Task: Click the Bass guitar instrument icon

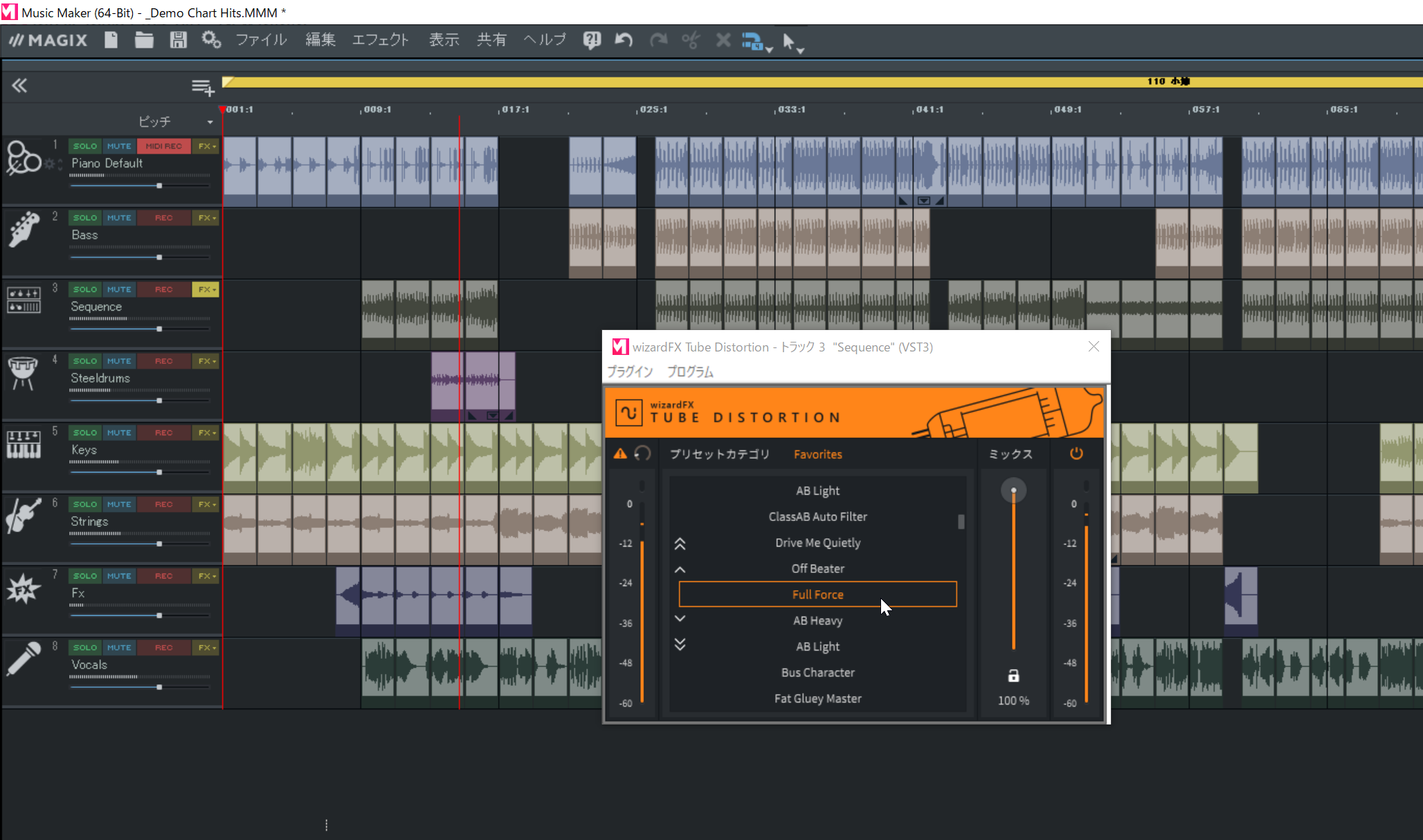Action: pyautogui.click(x=24, y=229)
